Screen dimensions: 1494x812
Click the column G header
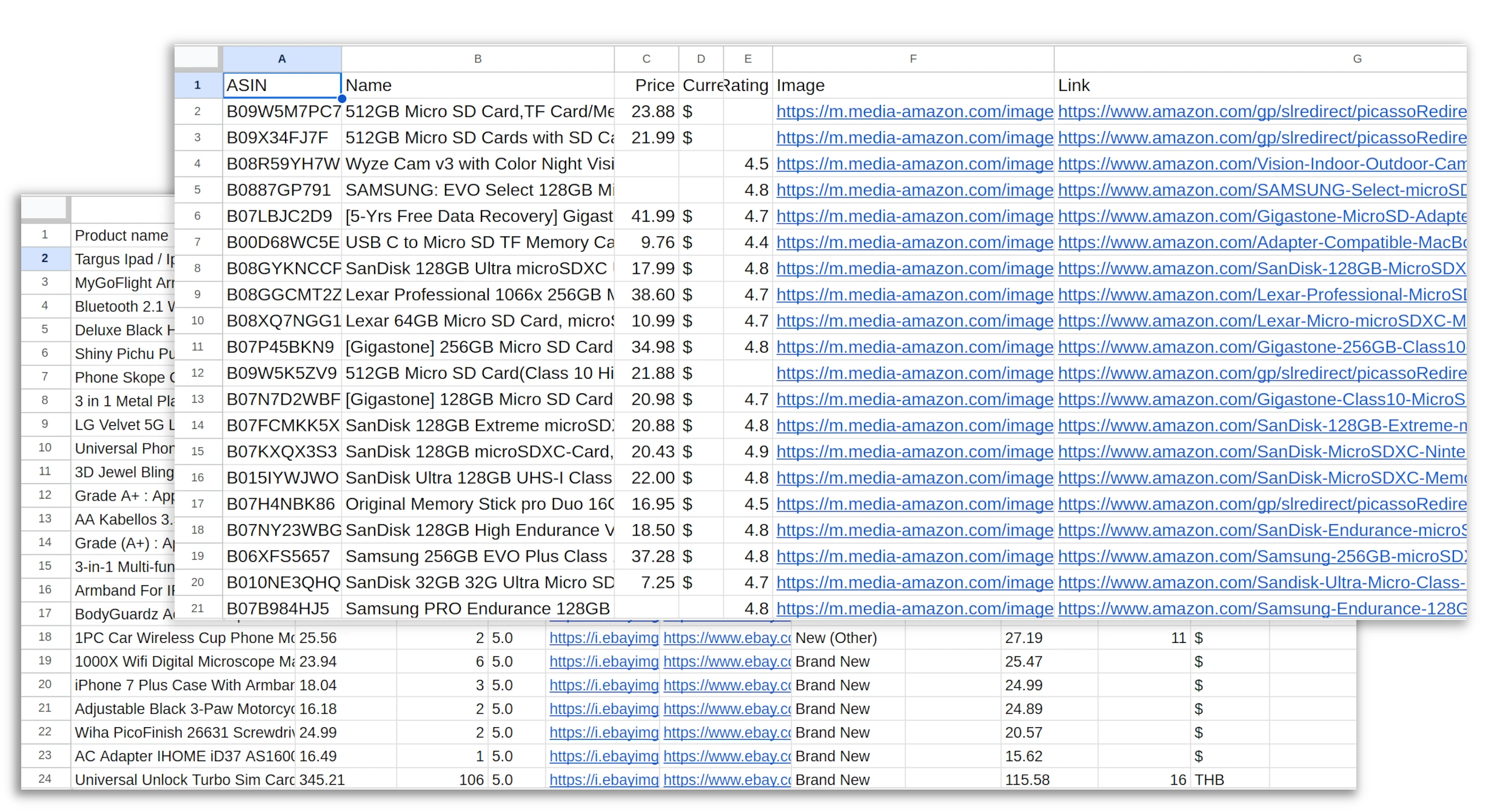[1356, 58]
